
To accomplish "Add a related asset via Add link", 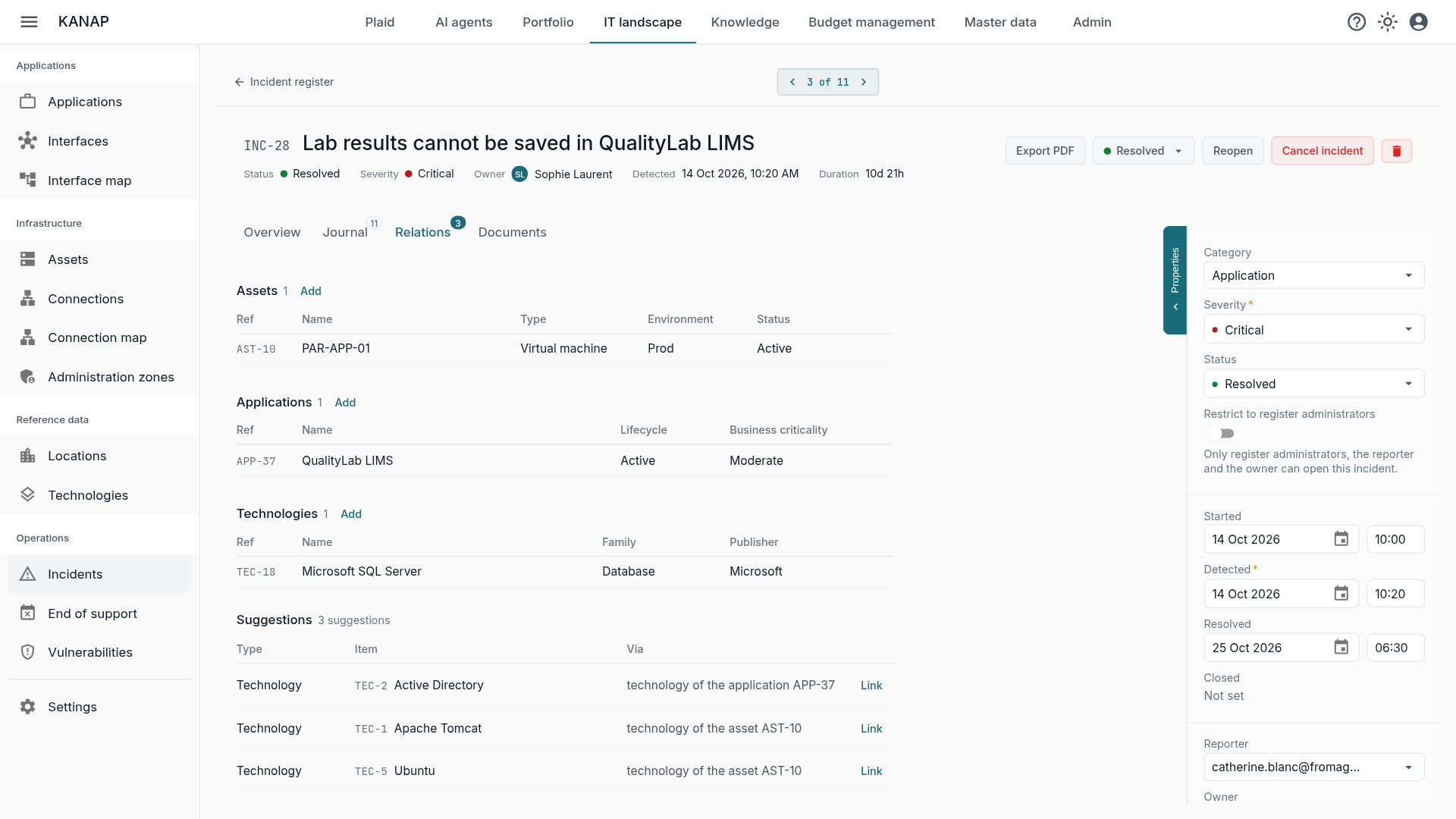I will pyautogui.click(x=311, y=291).
